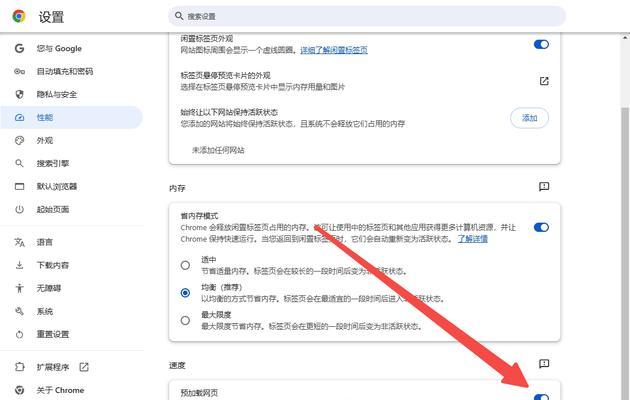Select the 适中 memory saving option
The height and width of the screenshot is (400, 630).
click(185, 265)
